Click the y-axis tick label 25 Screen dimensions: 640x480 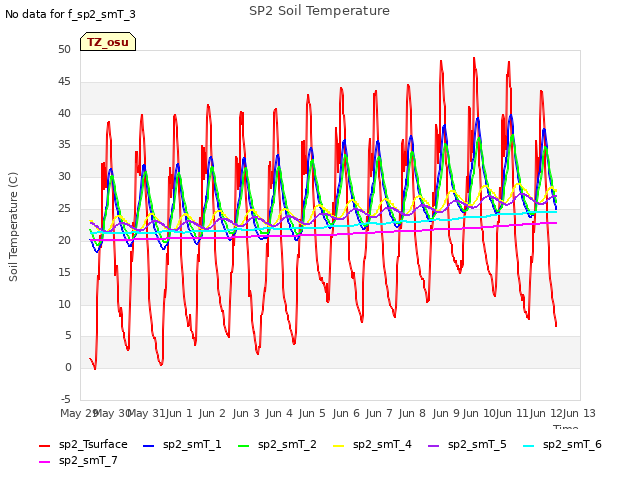coord(64,209)
